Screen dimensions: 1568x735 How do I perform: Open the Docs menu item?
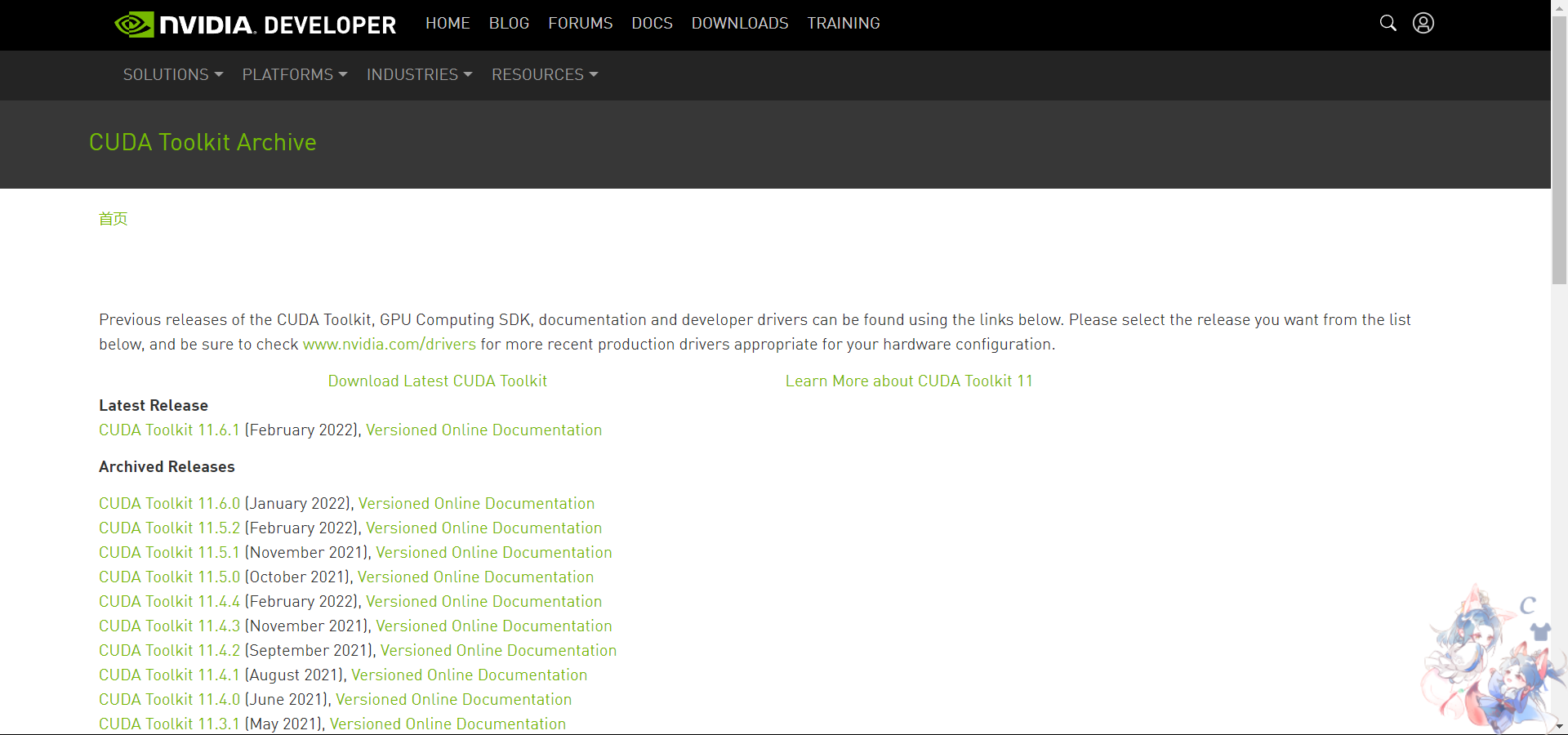[652, 23]
